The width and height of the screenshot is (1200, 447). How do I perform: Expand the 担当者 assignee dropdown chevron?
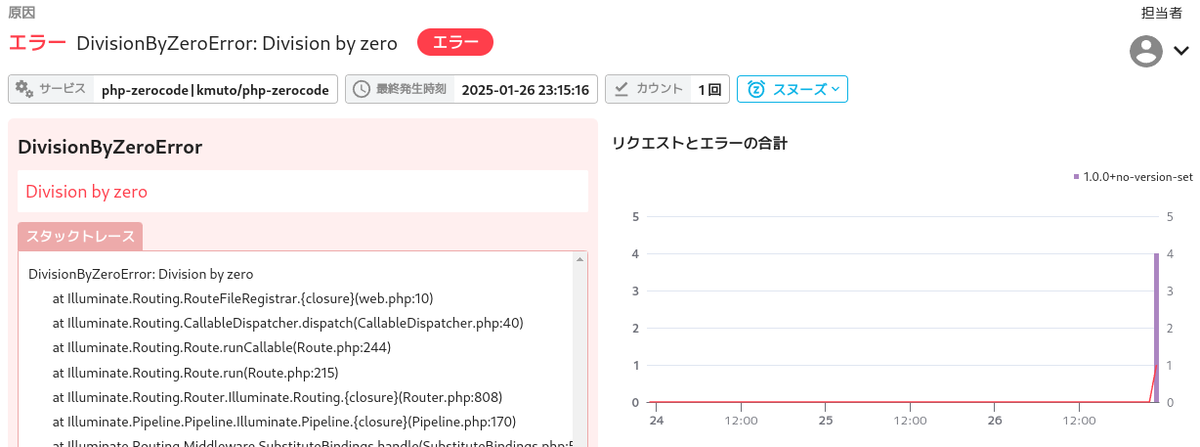pos(1180,51)
